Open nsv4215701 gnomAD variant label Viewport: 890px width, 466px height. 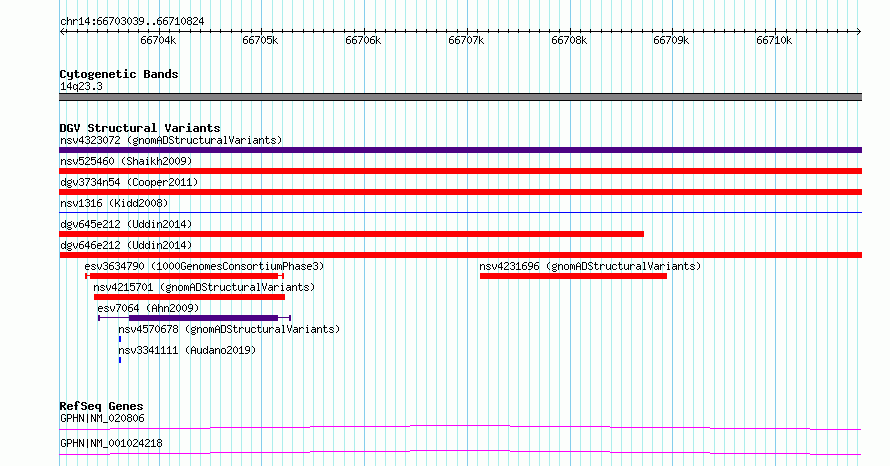tap(204, 287)
